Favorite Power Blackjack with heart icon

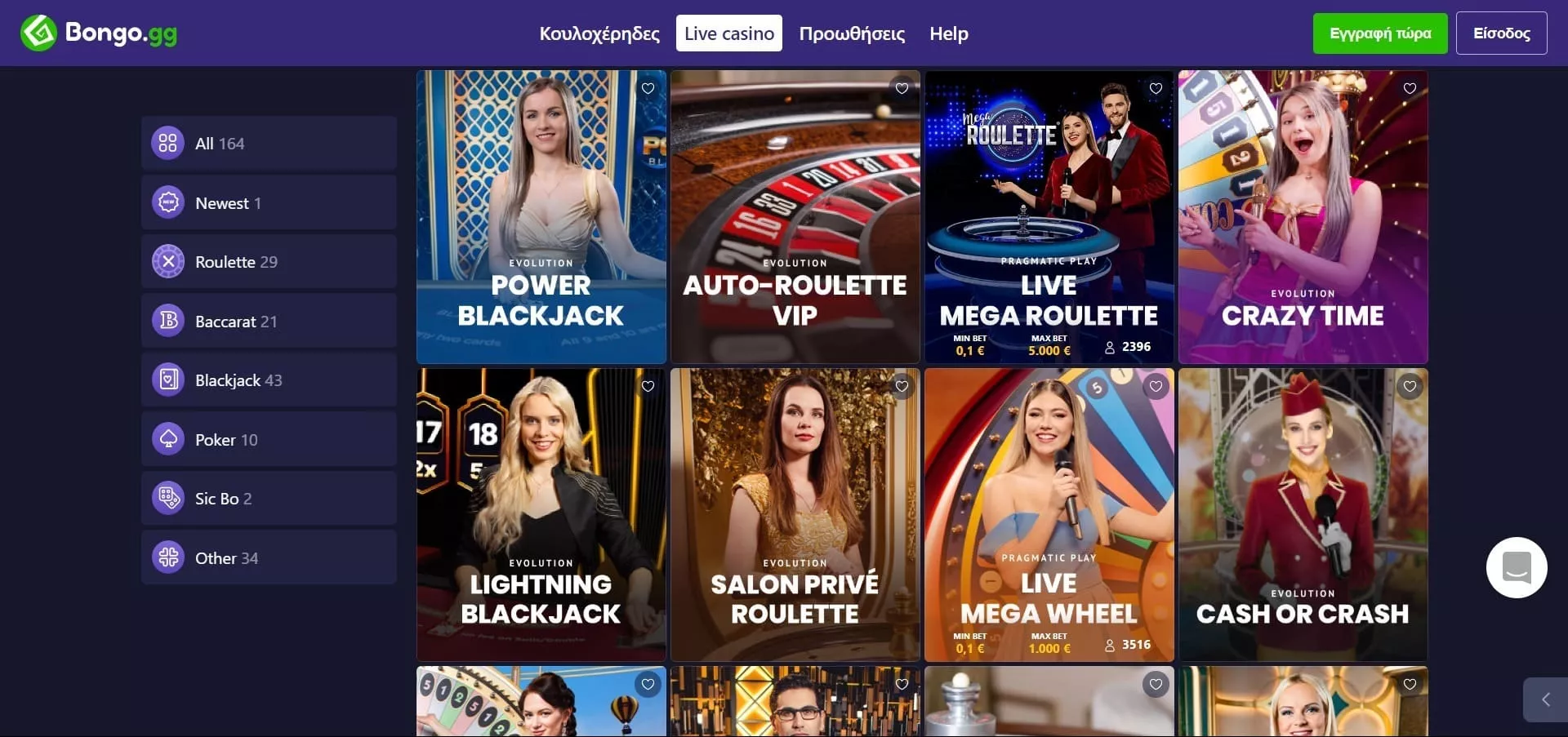(648, 88)
